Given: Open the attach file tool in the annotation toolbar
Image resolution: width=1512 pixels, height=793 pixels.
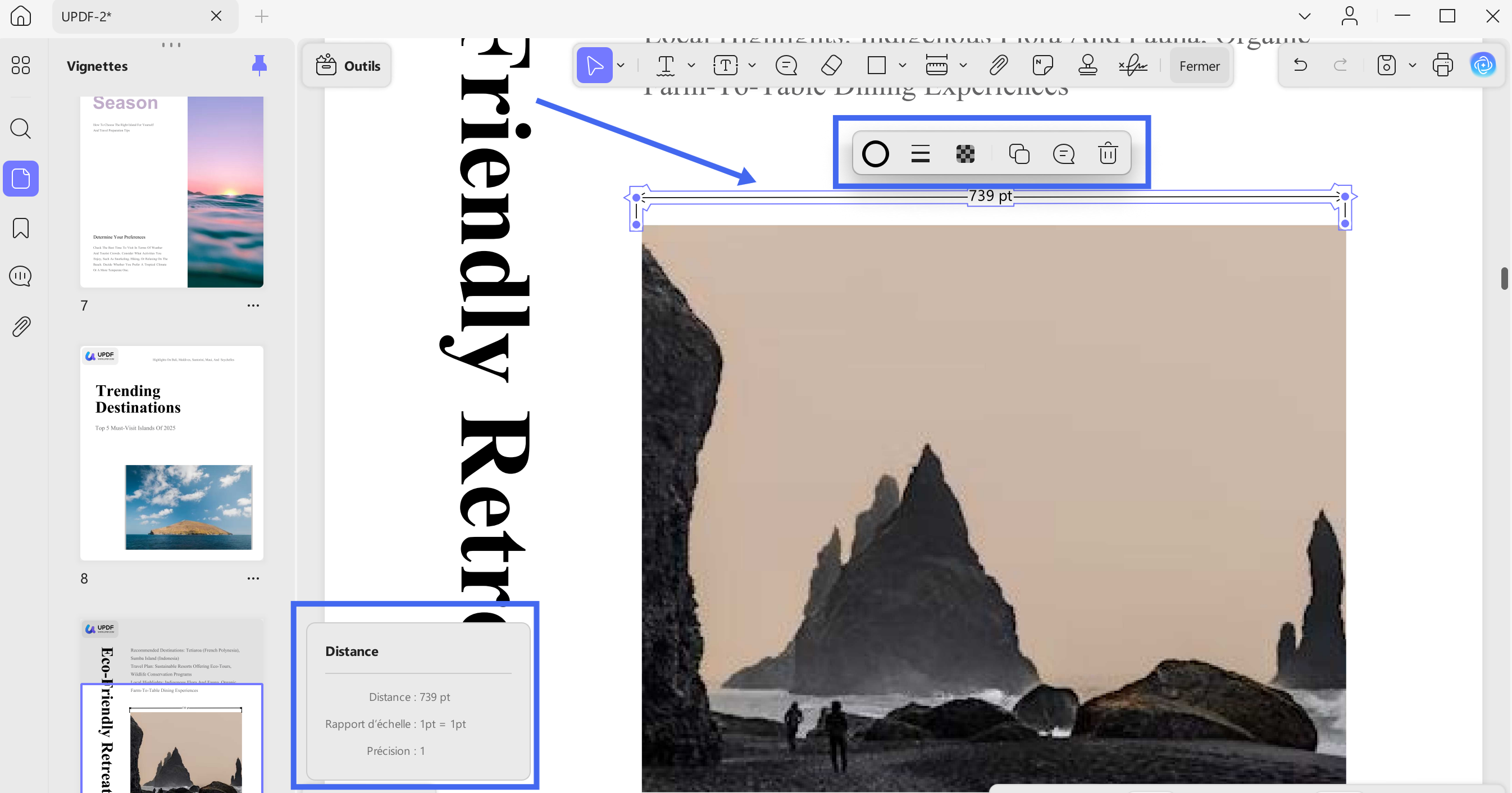Looking at the screenshot, I should (x=998, y=65).
